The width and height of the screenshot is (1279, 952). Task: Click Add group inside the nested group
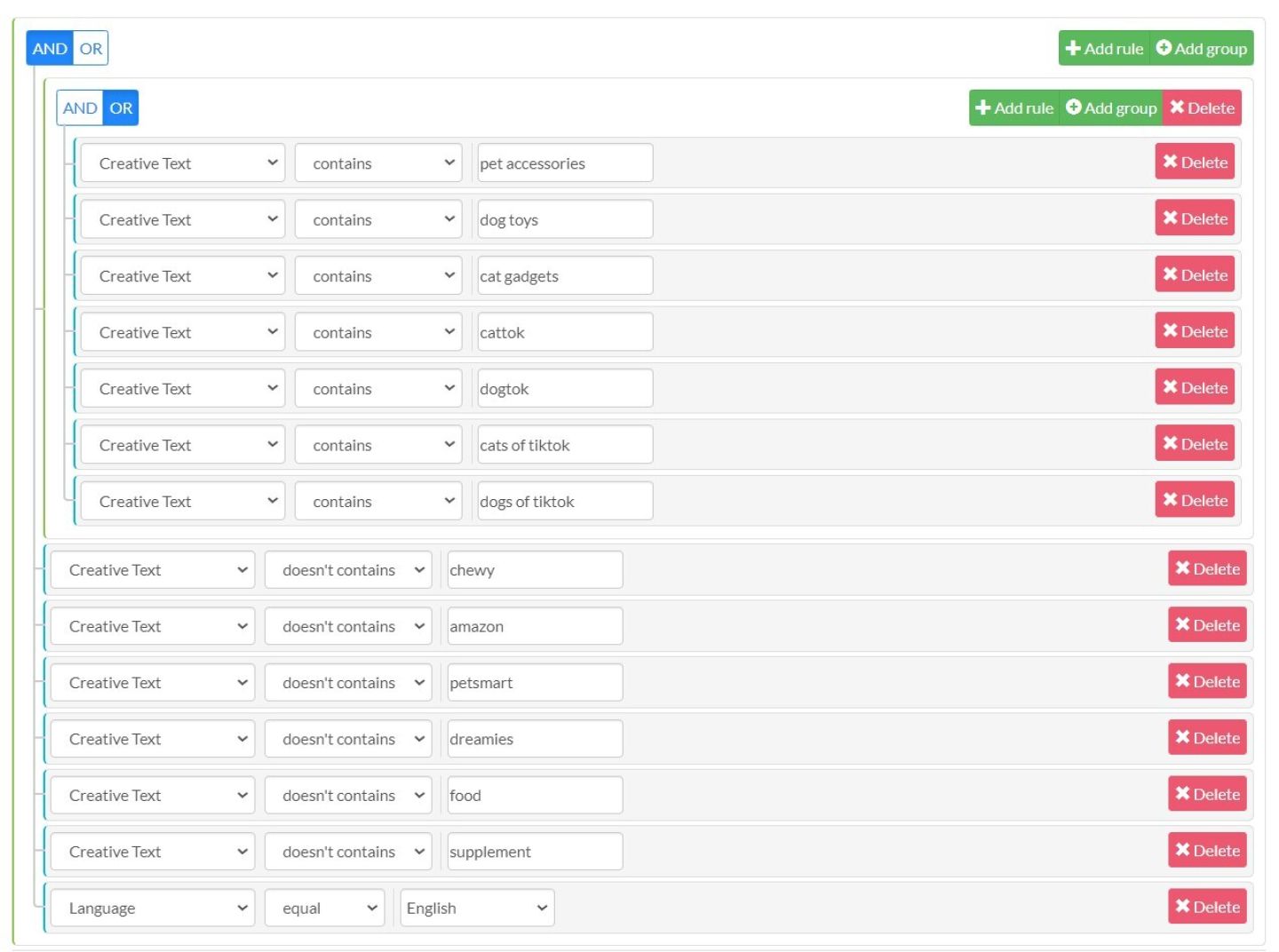click(1111, 108)
